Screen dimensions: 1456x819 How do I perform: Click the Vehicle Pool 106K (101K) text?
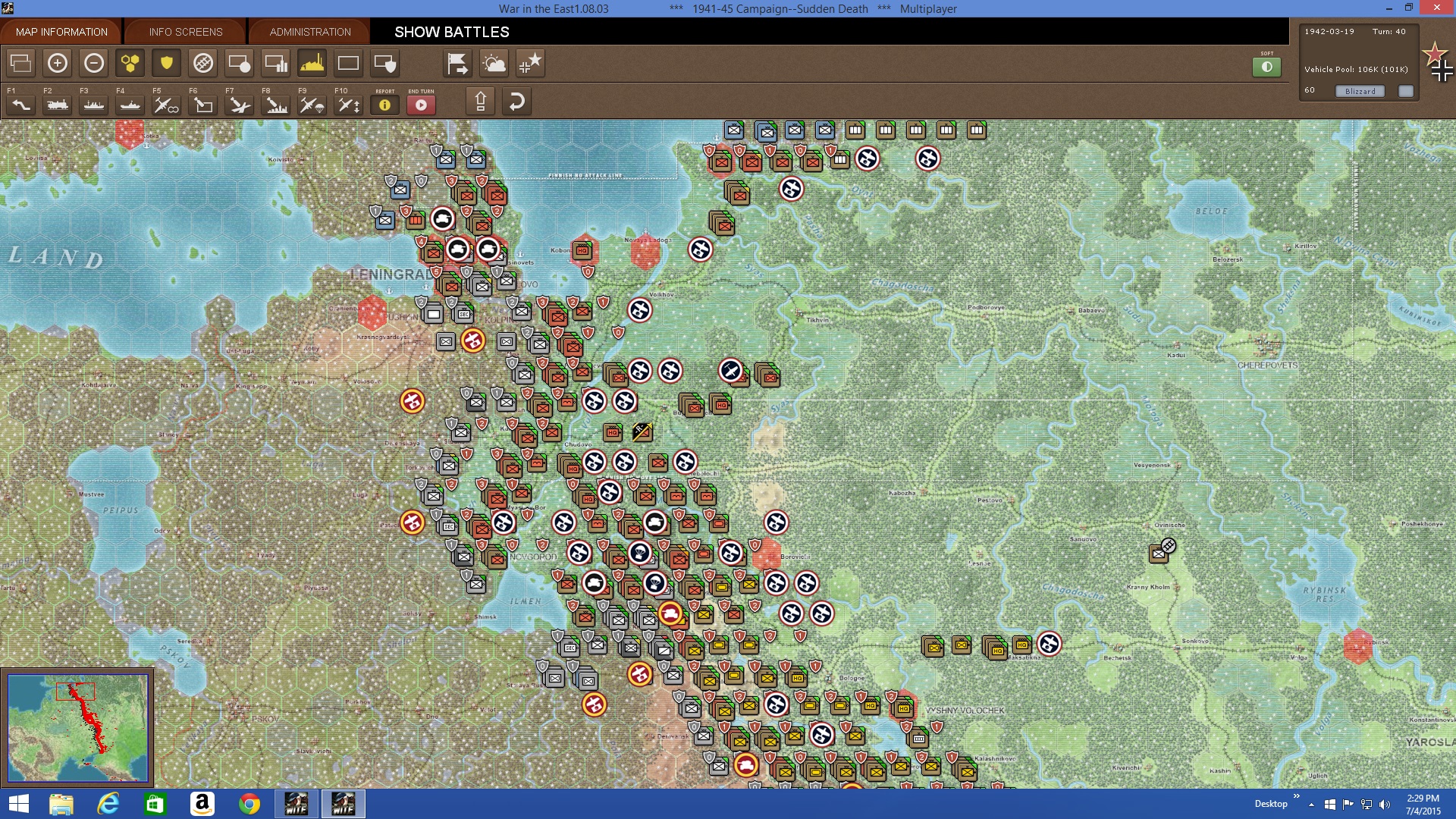click(1356, 69)
